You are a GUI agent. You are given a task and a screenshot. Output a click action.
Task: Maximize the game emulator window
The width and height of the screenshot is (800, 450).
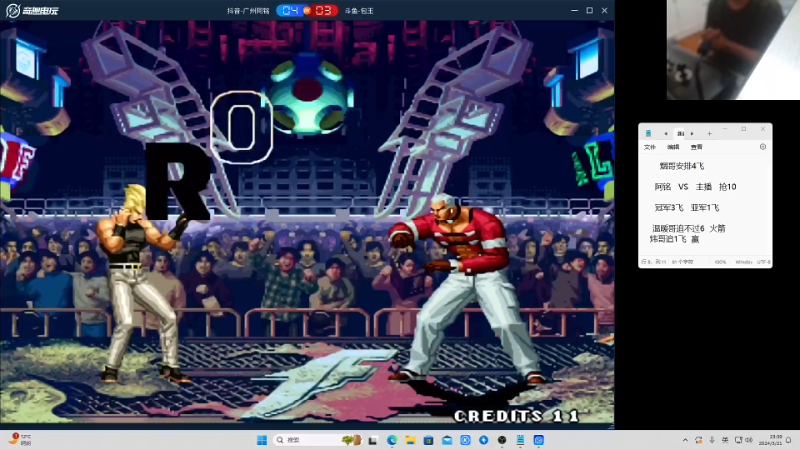pyautogui.click(x=590, y=10)
